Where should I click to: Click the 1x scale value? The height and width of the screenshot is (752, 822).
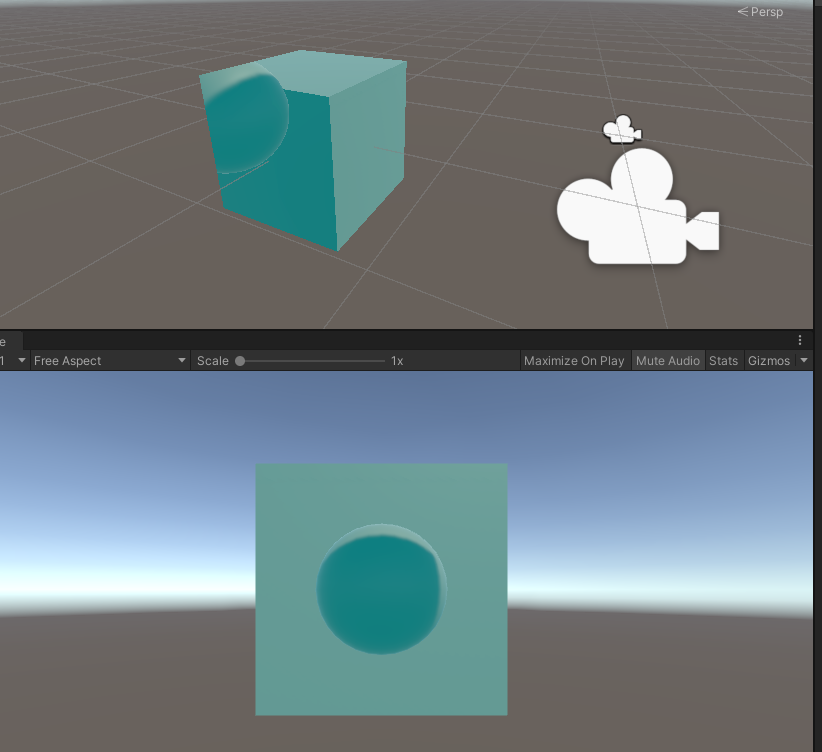397,361
